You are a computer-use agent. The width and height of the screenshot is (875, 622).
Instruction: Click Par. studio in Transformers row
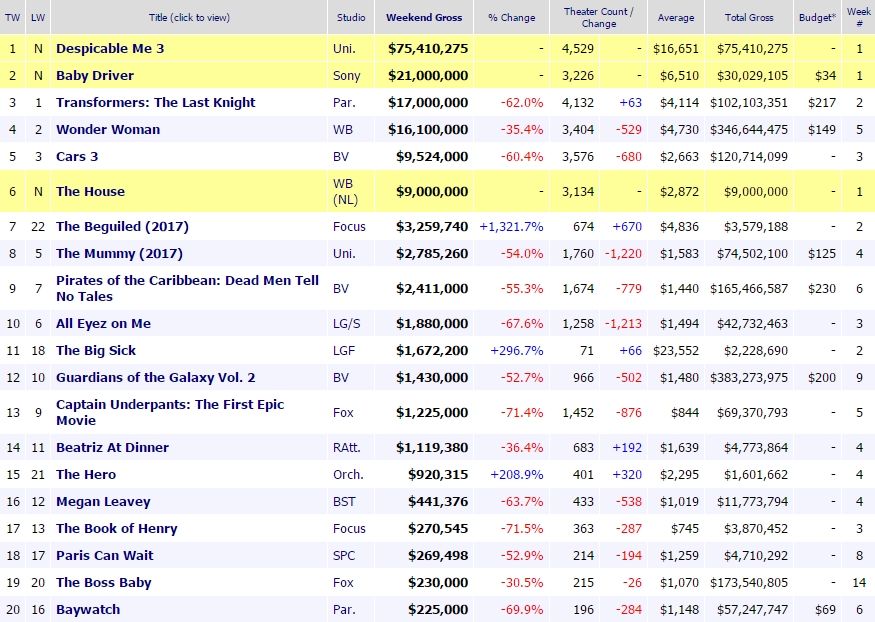click(x=342, y=103)
